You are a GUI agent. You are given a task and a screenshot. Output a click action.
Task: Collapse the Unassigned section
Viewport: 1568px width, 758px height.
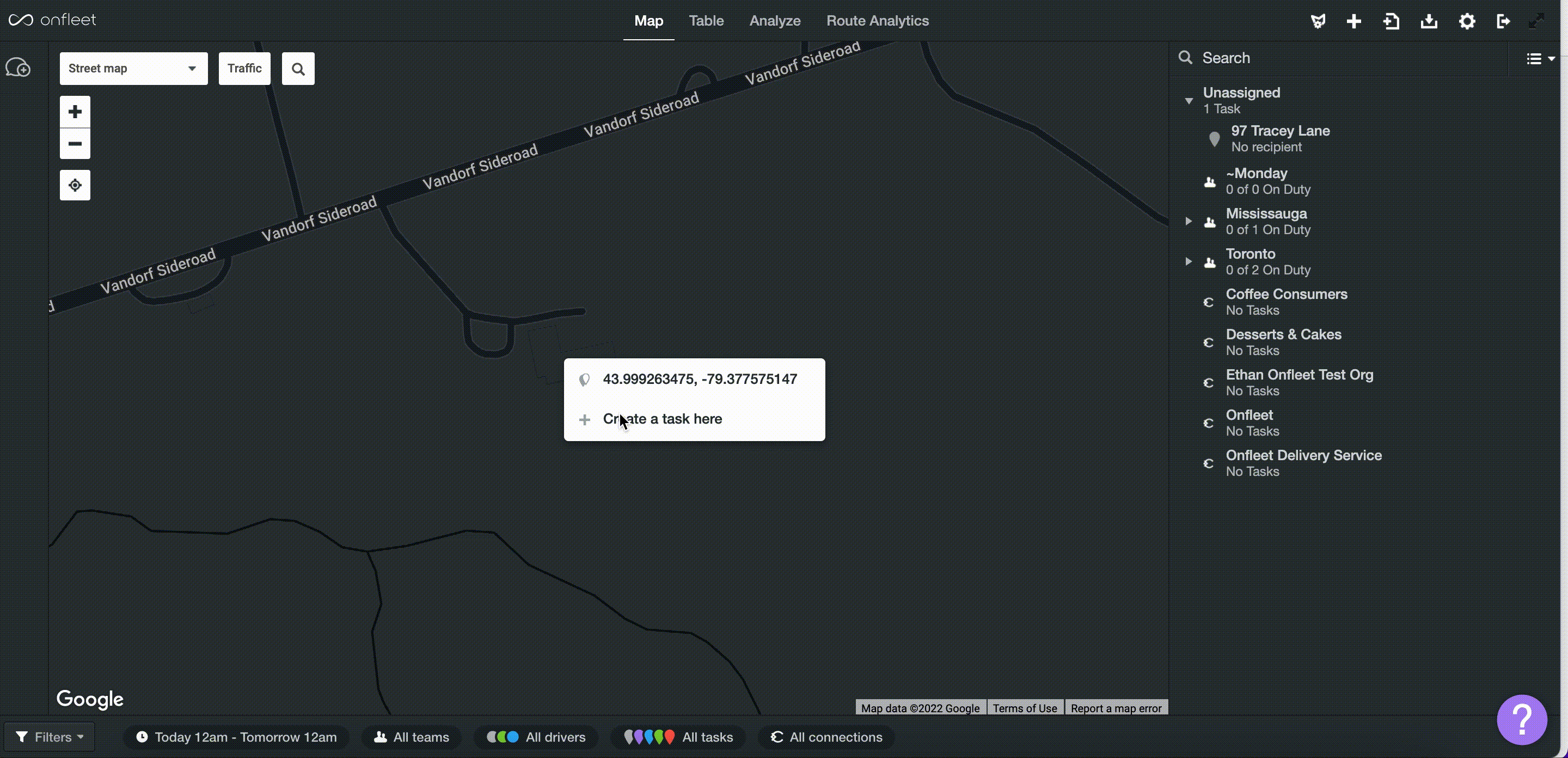coord(1189,100)
